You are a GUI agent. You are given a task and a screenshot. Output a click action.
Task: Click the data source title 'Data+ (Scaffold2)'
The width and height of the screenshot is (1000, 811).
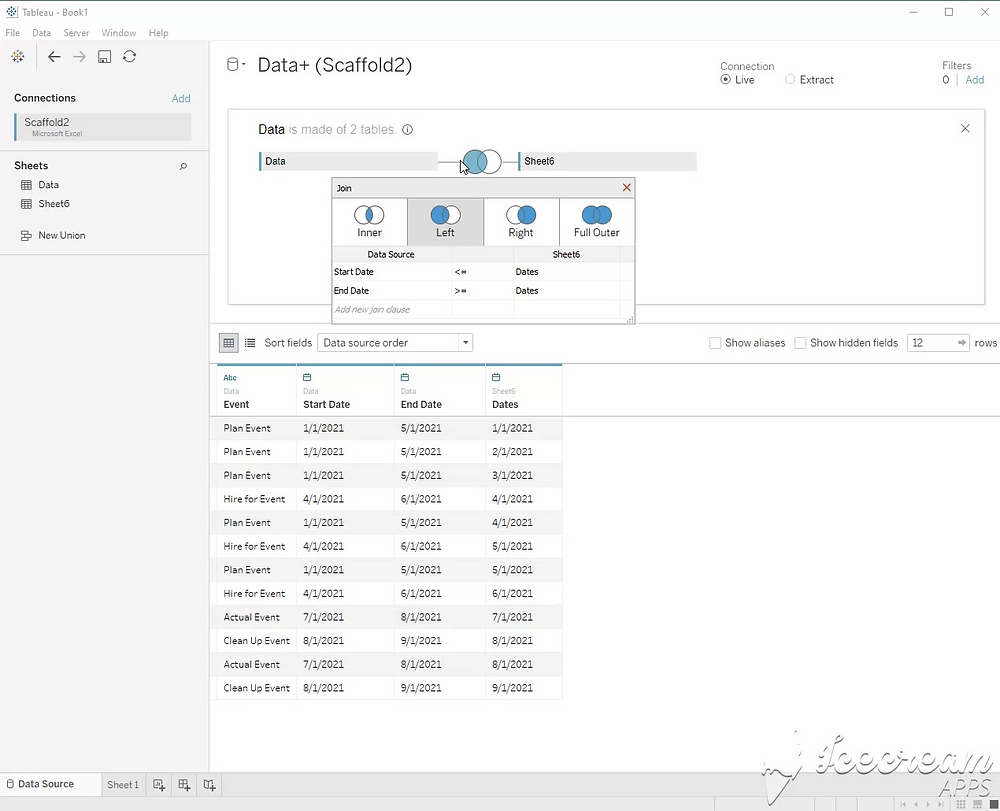click(x=335, y=65)
